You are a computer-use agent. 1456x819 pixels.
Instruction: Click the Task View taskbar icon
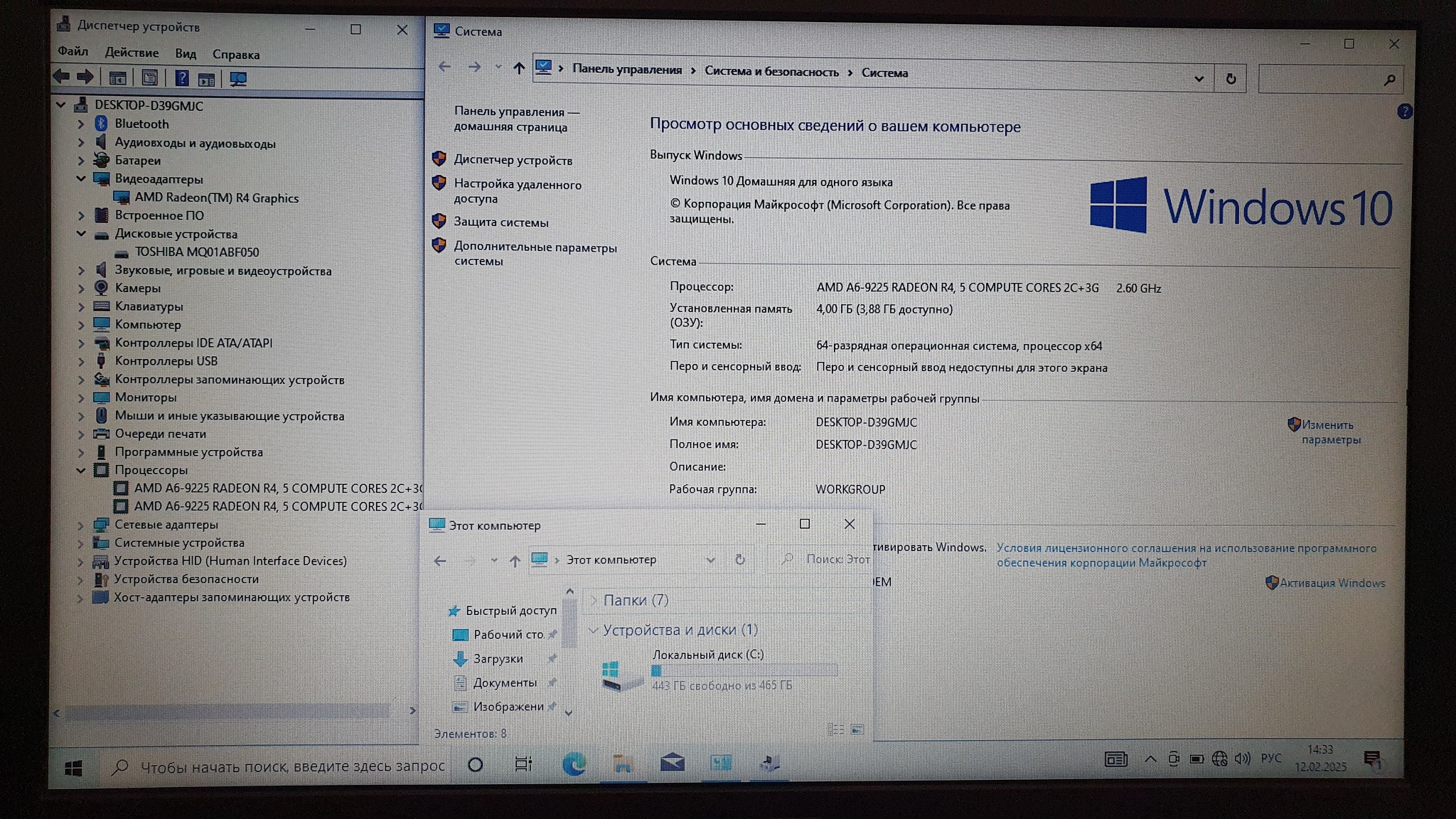523,764
